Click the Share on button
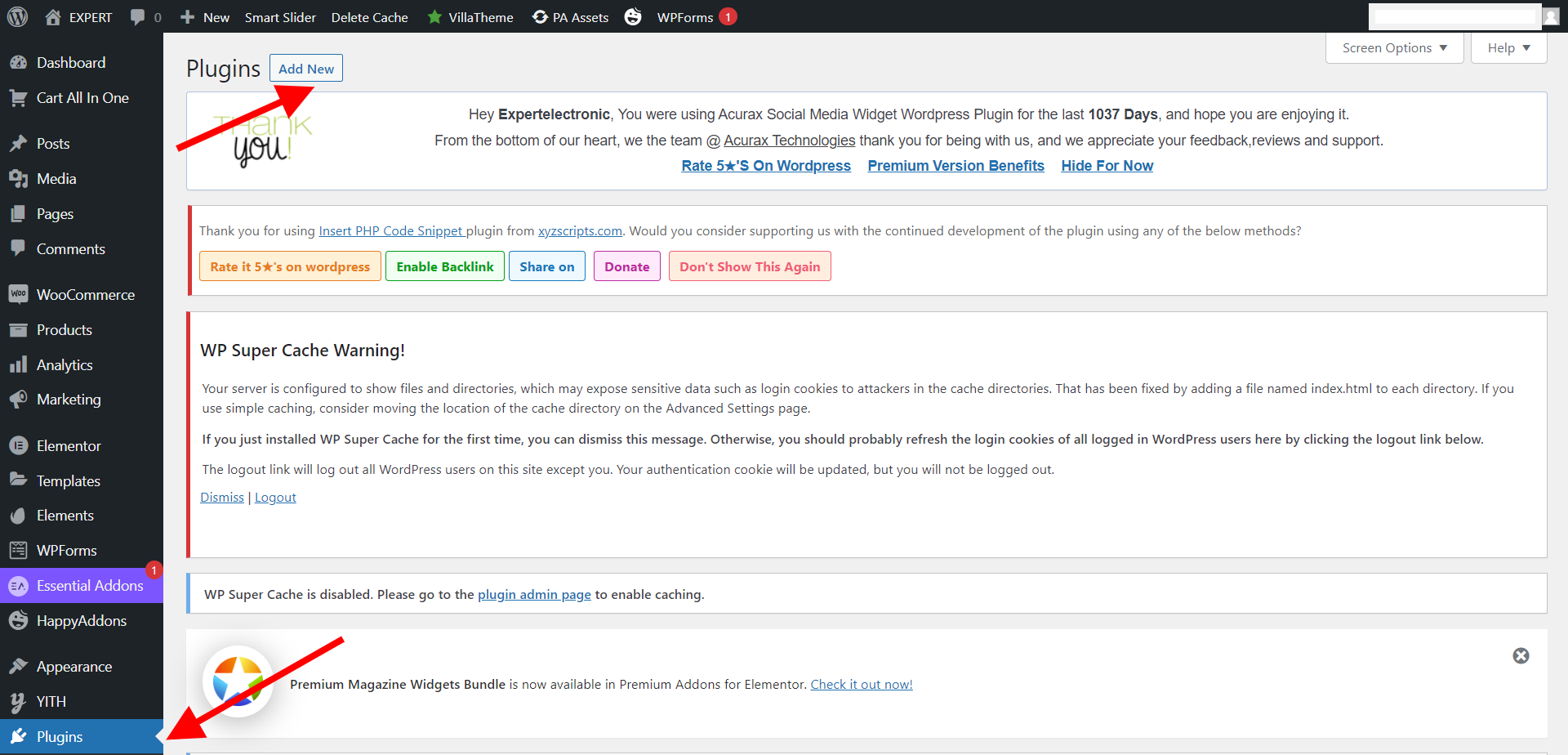Screen dimensions: 1568x755 tap(547, 266)
